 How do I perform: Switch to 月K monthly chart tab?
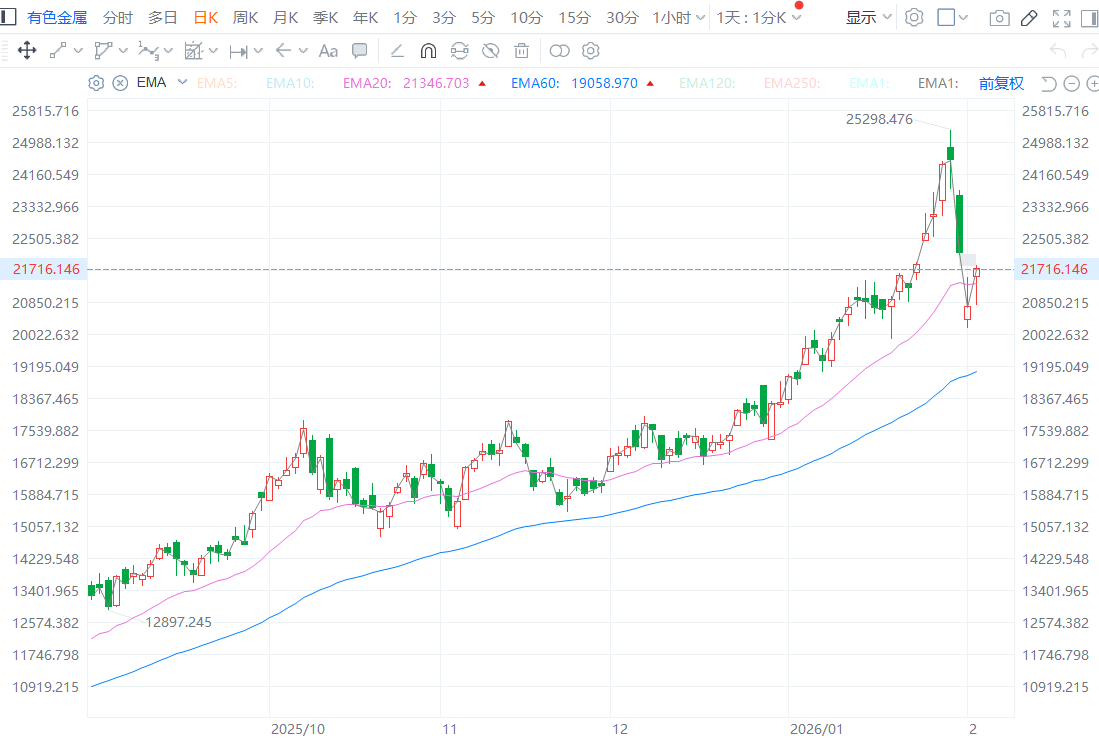[x=285, y=18]
